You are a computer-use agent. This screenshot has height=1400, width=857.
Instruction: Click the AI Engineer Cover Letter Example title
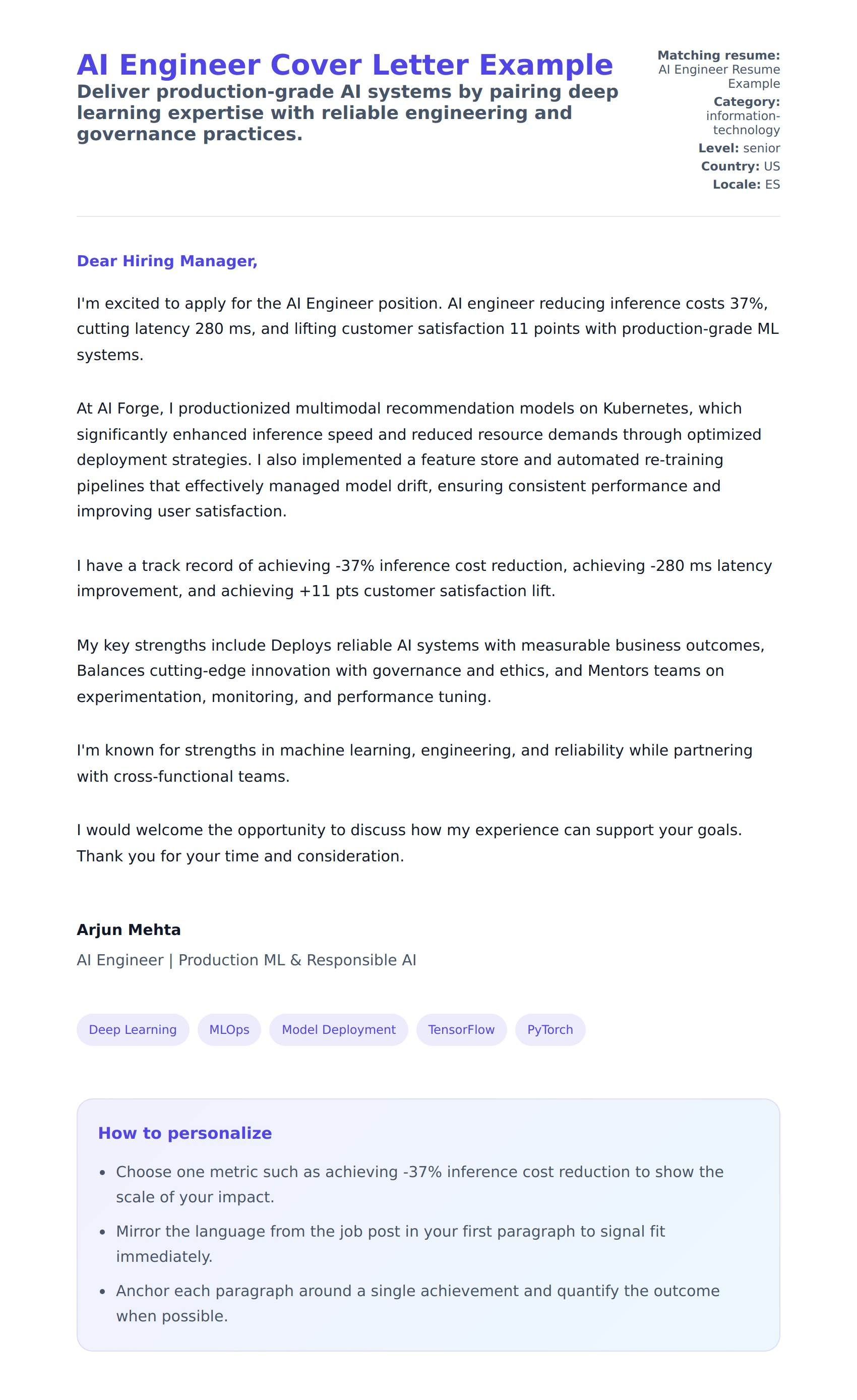pos(345,65)
